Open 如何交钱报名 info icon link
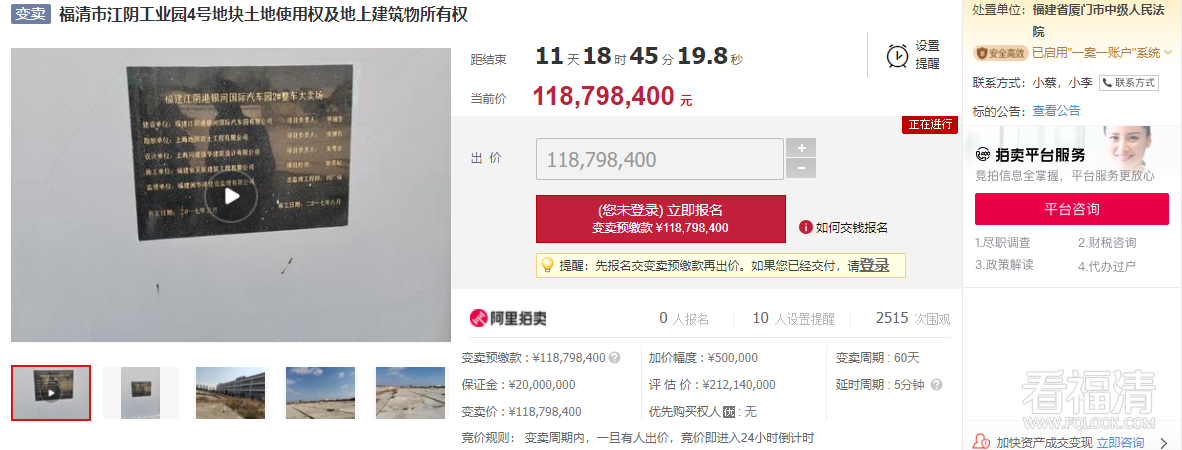1182x450 pixels. [843, 227]
